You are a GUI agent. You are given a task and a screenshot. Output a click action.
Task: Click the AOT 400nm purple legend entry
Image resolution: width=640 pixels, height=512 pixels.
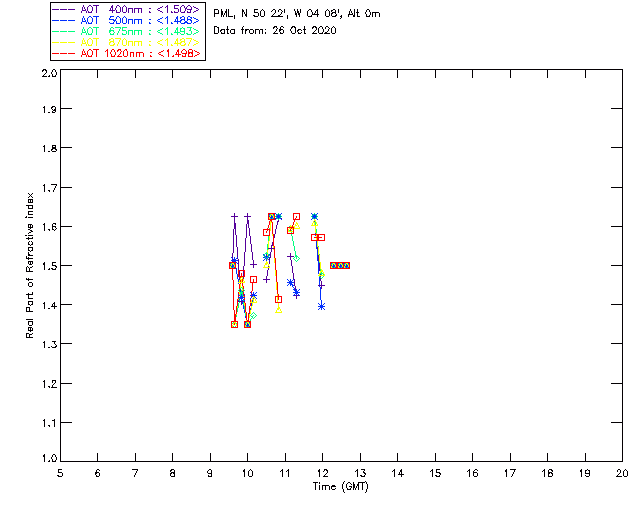126,9
